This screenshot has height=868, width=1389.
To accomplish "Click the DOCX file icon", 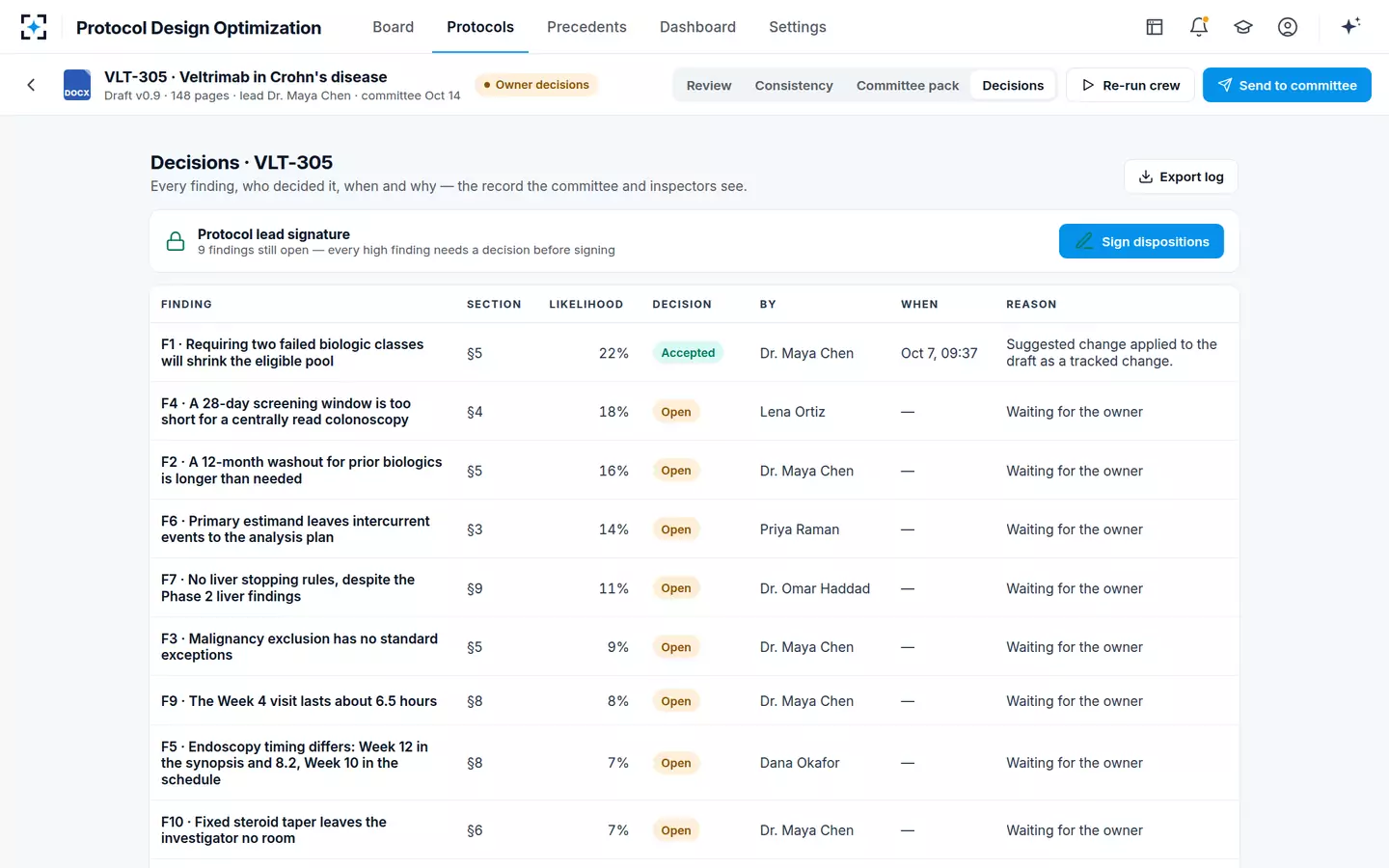I will tap(77, 85).
